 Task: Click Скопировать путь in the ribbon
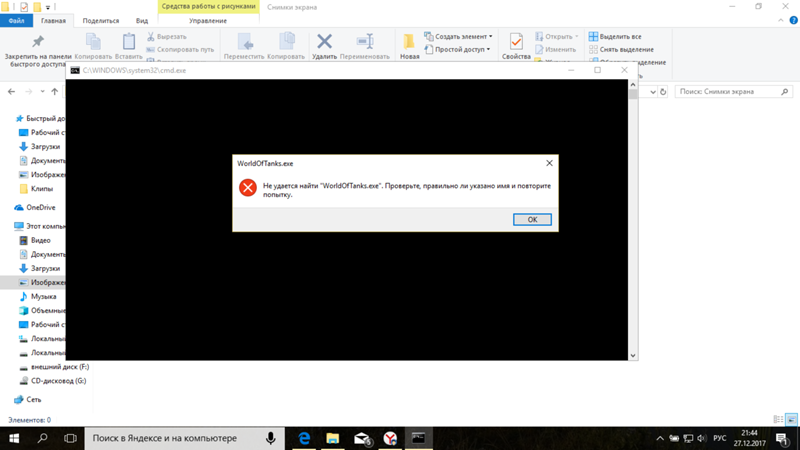coord(180,49)
